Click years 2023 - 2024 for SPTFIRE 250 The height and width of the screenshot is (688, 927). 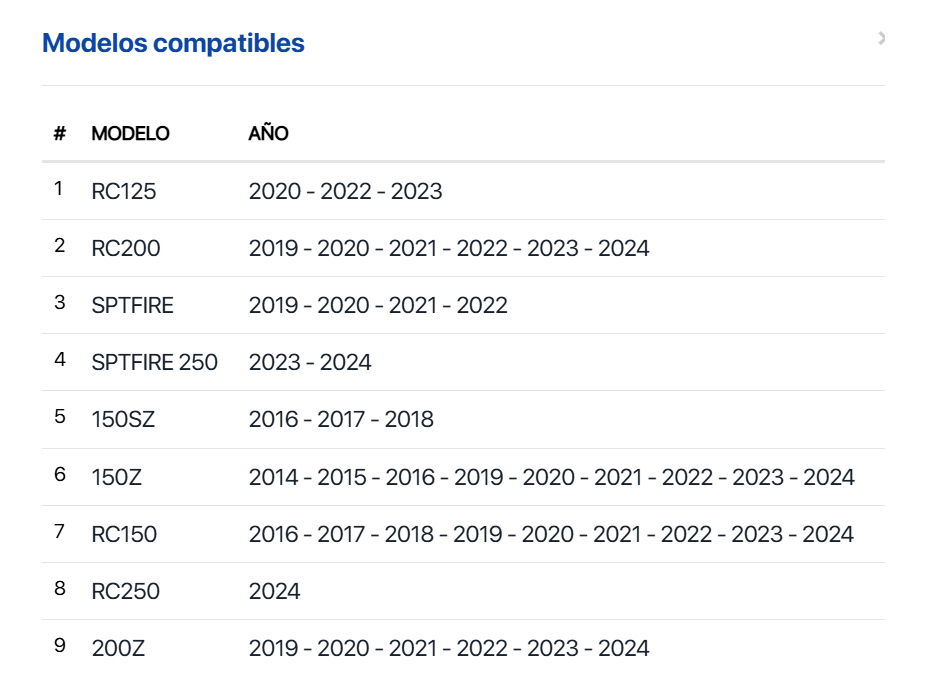tap(310, 362)
